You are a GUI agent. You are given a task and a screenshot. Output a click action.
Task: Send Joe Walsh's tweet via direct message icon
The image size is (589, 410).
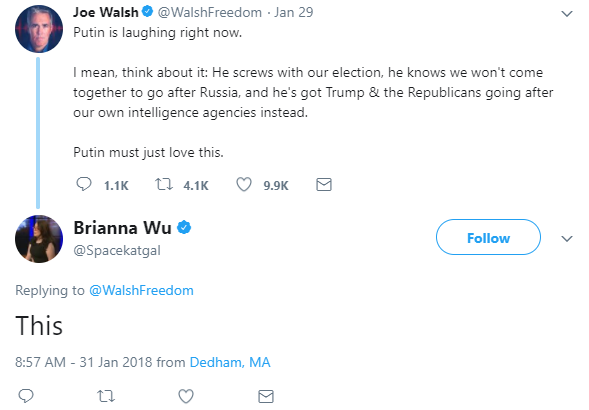(324, 185)
